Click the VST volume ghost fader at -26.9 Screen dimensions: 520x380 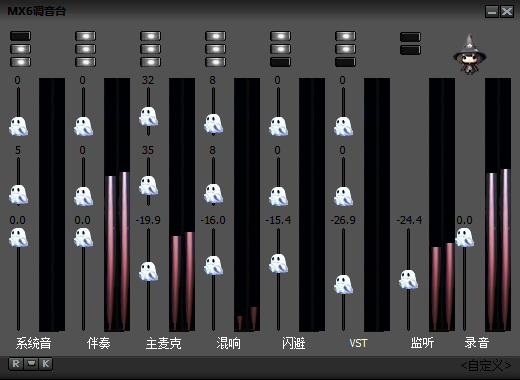(343, 284)
